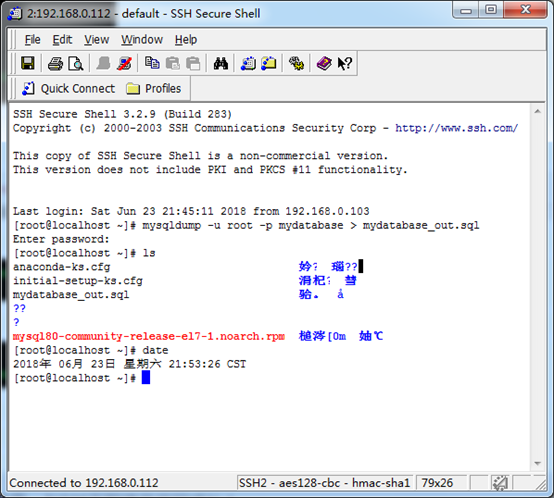Open the View menu
This screenshot has width=554, height=498.
96,40
